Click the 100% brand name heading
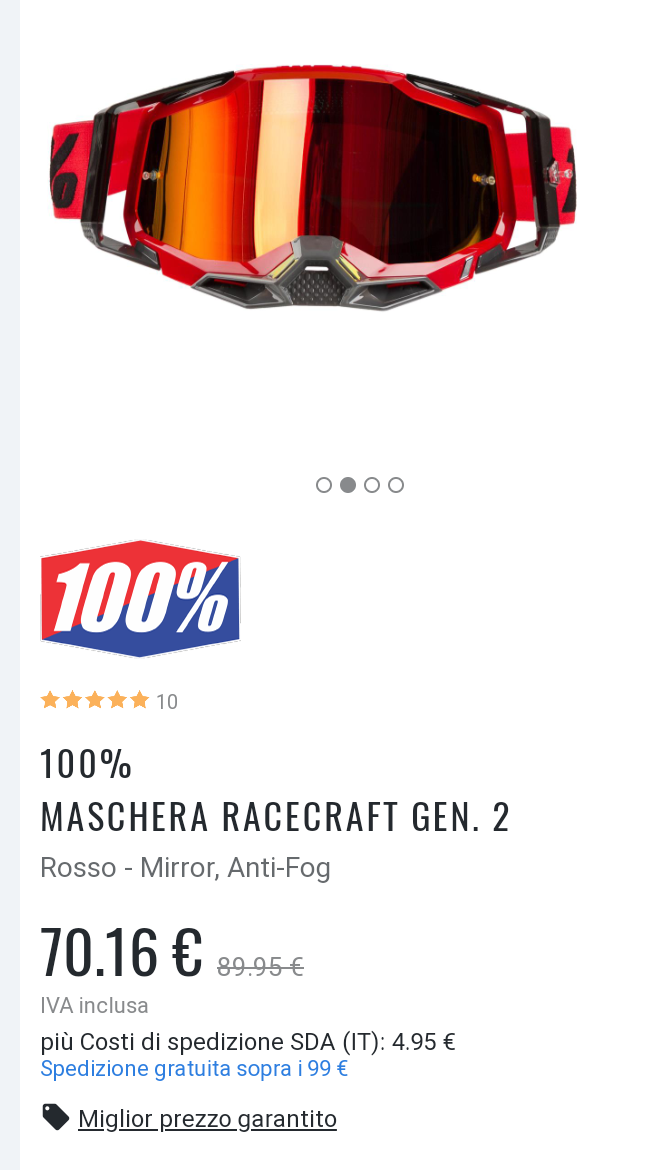The height and width of the screenshot is (1170, 659). tap(87, 764)
